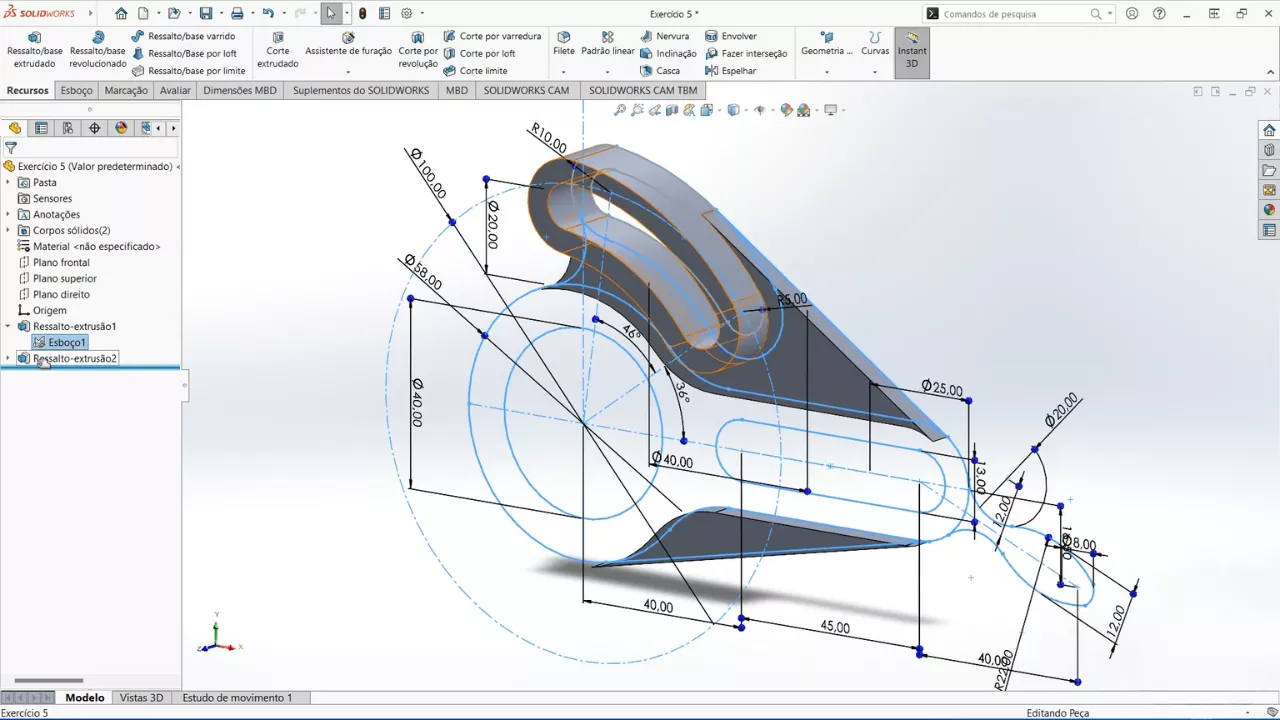Click the Comandos de pesquisa search field
This screenshot has width=1280, height=720.
coord(1010,14)
